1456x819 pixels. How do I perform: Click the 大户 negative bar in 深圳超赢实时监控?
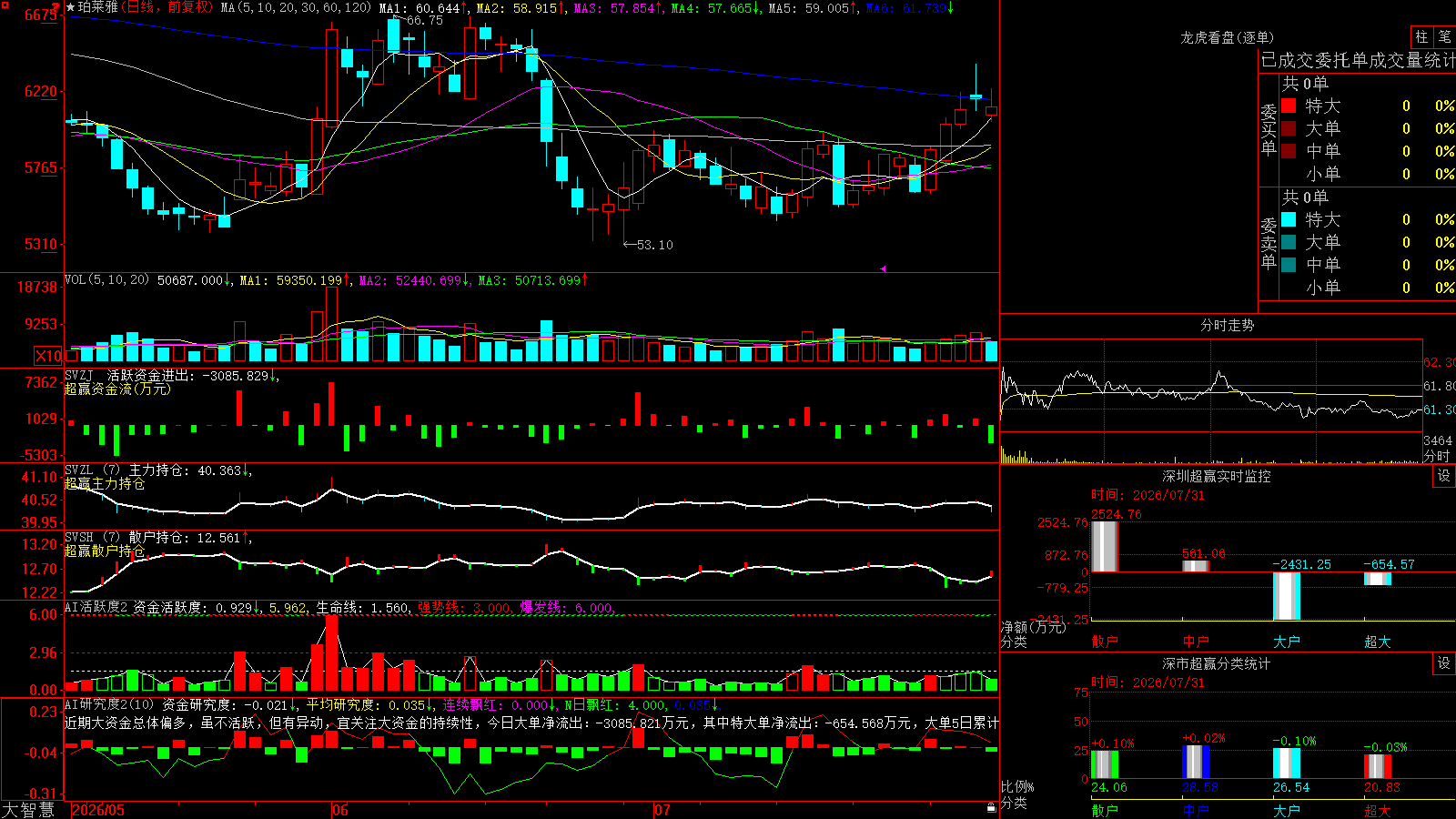click(1287, 596)
